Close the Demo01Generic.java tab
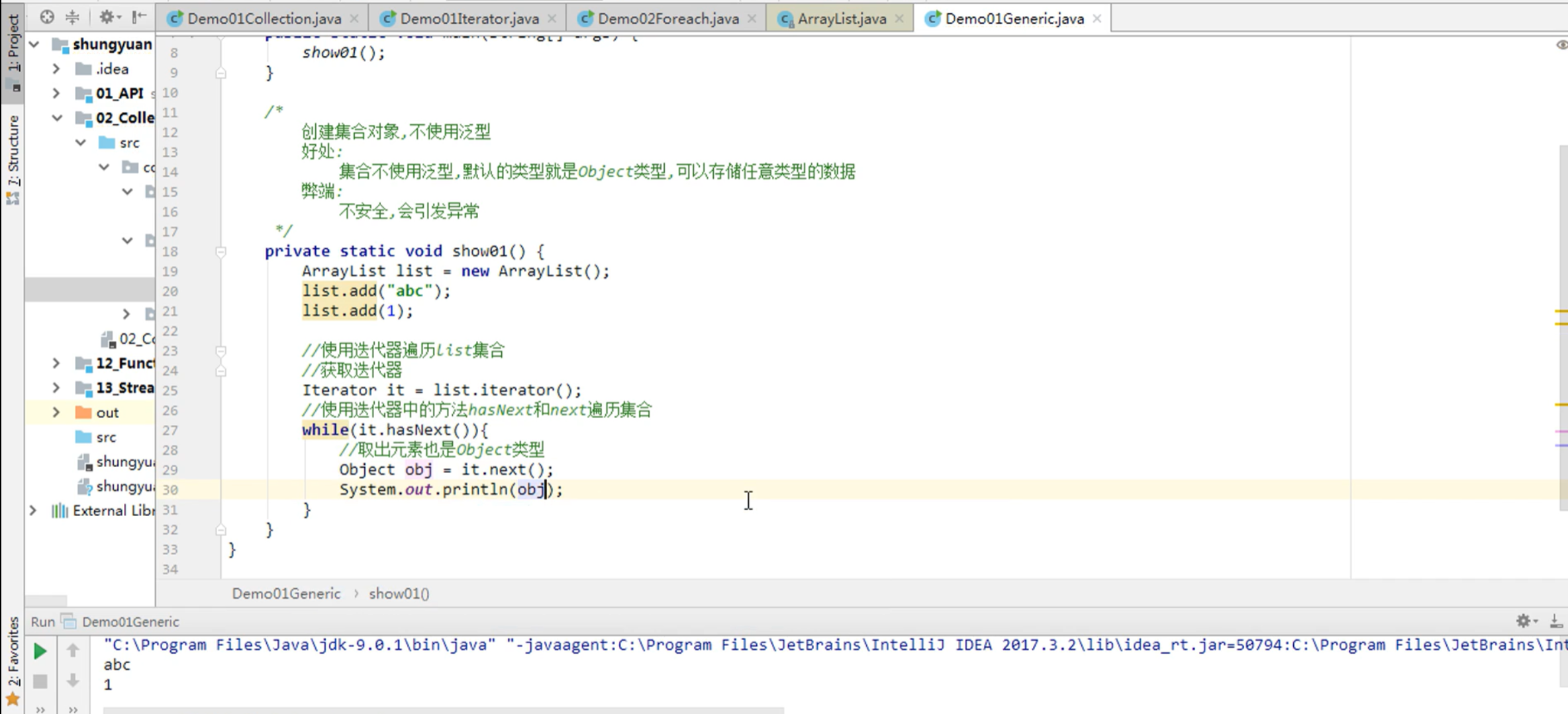Image resolution: width=1568 pixels, height=714 pixels. tap(1097, 19)
